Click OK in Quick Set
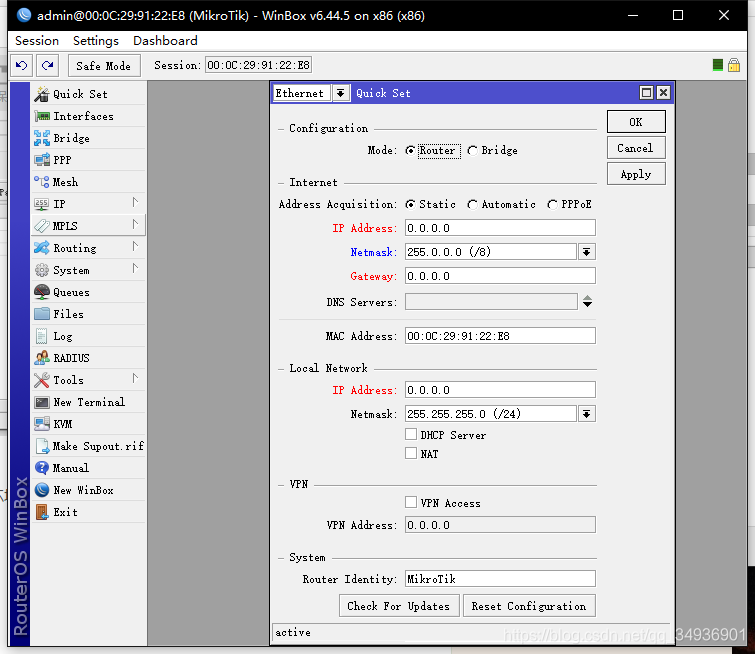 click(636, 122)
